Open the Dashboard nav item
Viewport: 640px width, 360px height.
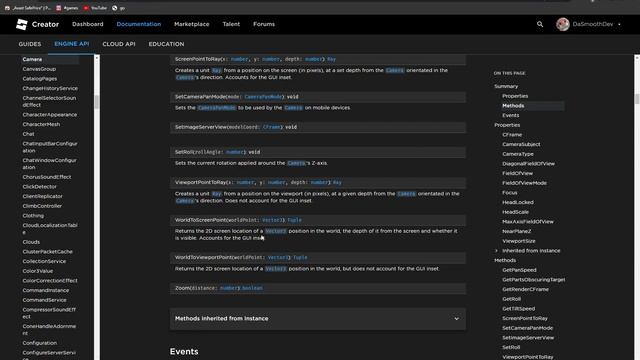tap(88, 24)
